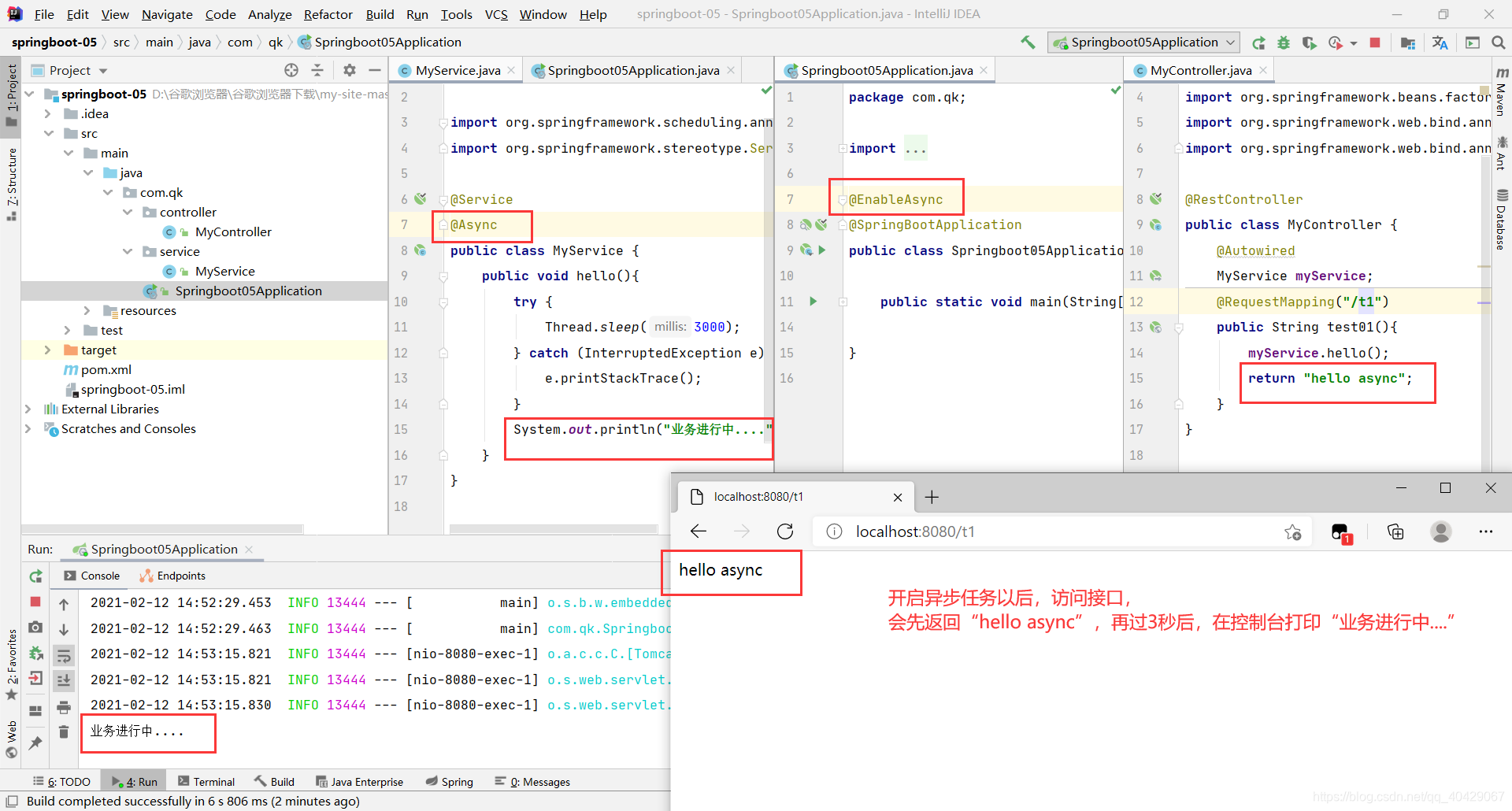
Task: Rerun Springboot05Application from the main toolbar
Action: 1259,43
